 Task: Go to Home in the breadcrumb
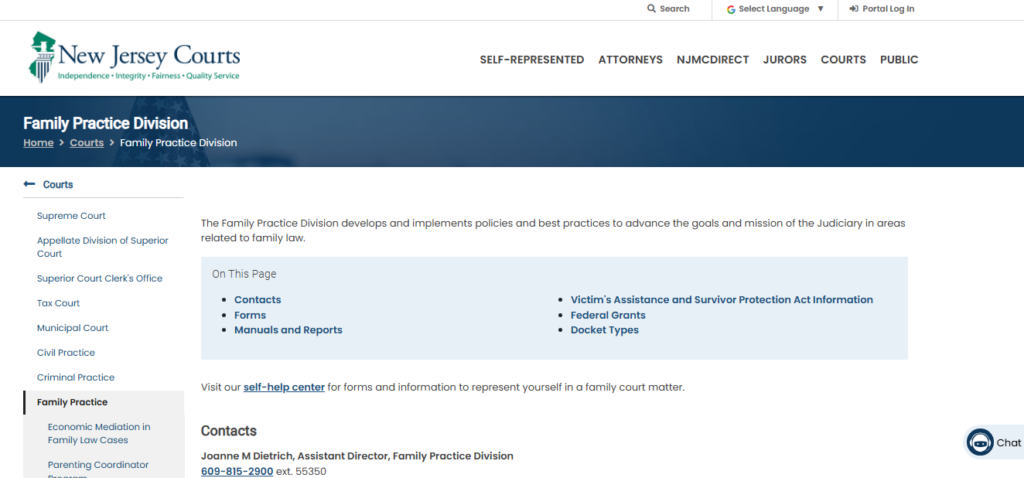pyautogui.click(x=38, y=143)
